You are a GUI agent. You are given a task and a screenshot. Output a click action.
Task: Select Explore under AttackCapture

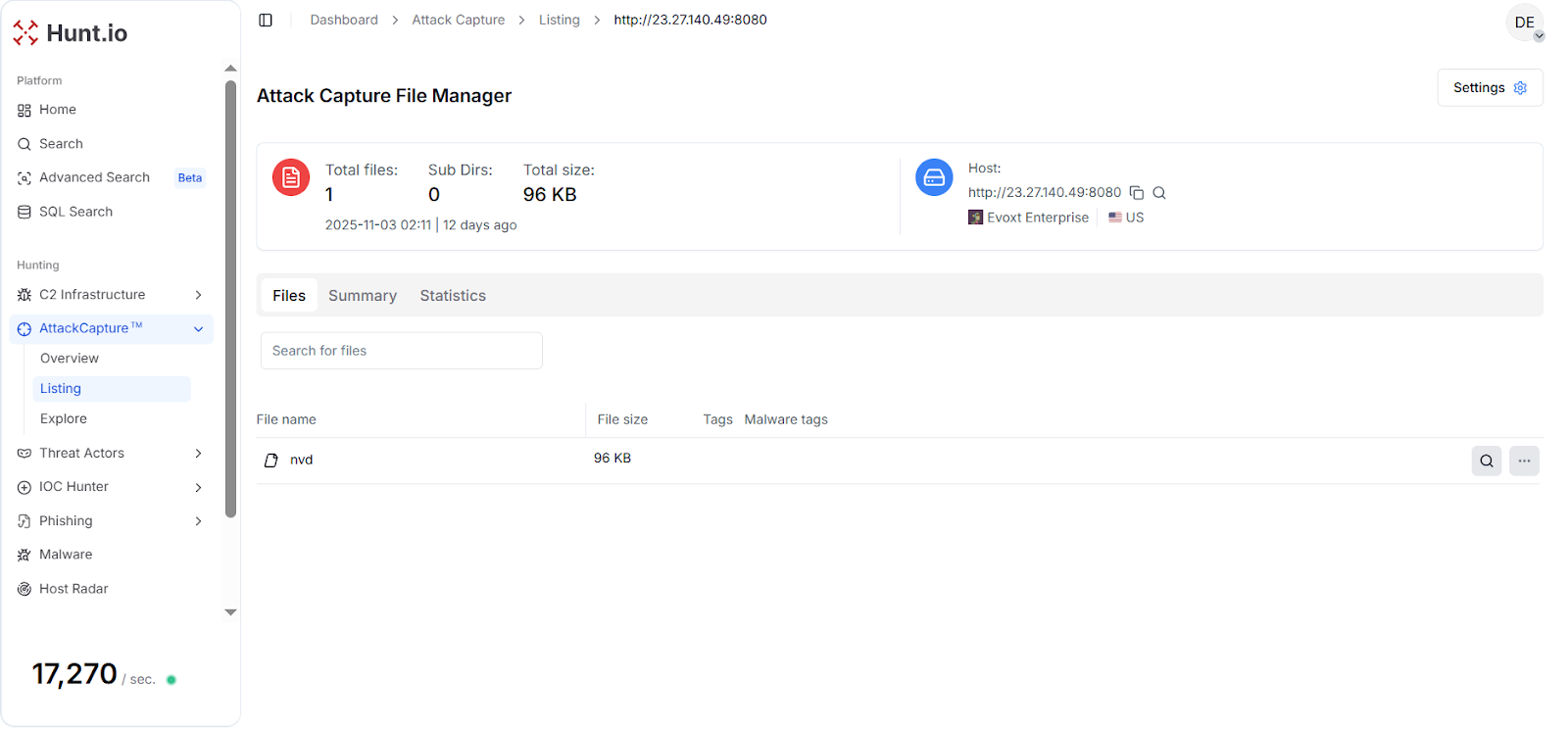click(x=64, y=418)
